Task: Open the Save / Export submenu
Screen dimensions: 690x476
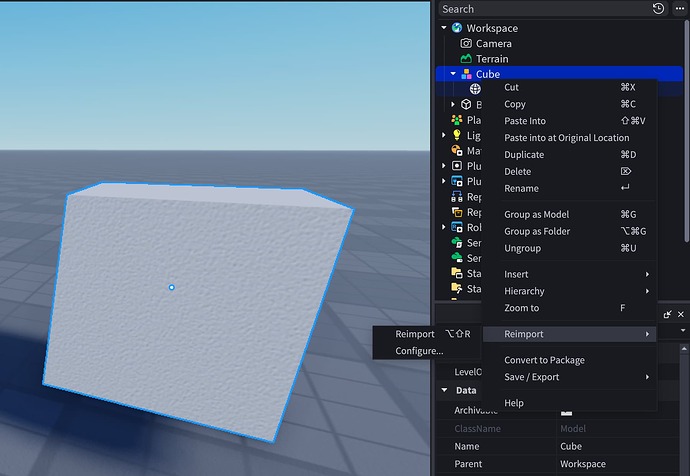Action: click(570, 377)
